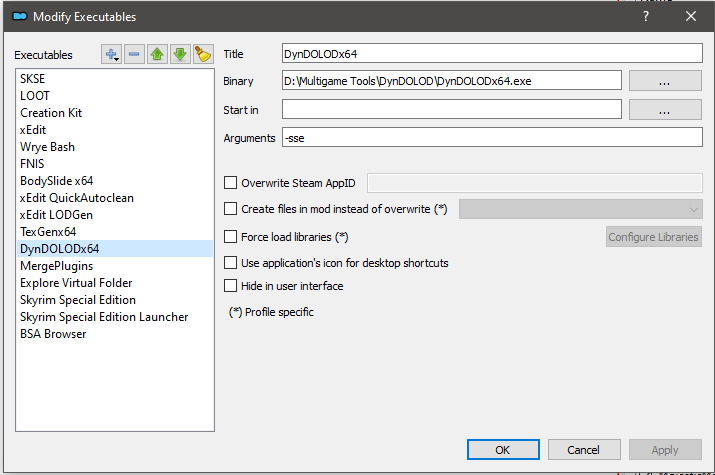
Task: Click the Cancel button
Action: click(x=584, y=450)
